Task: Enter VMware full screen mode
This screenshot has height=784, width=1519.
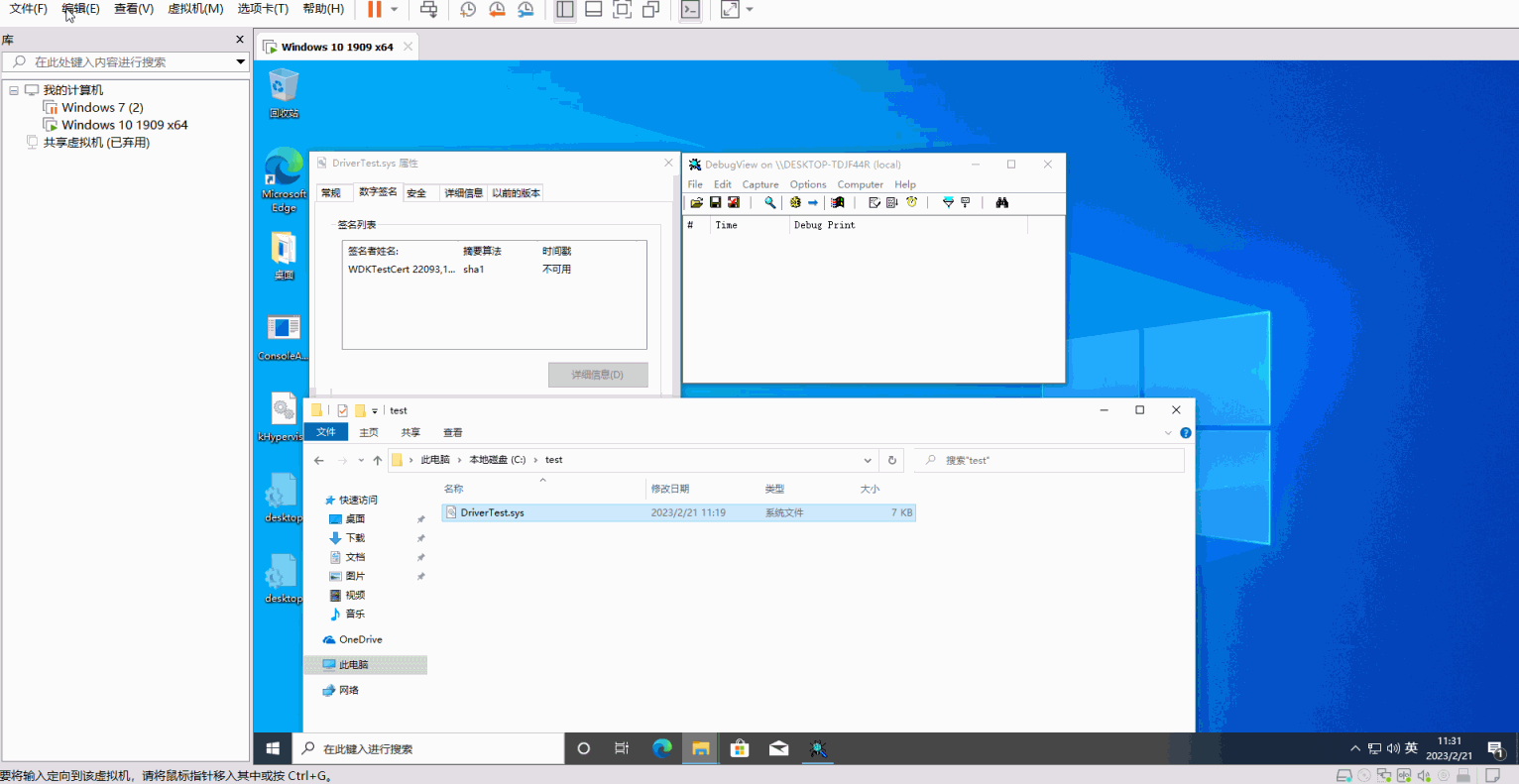Action: click(x=623, y=9)
